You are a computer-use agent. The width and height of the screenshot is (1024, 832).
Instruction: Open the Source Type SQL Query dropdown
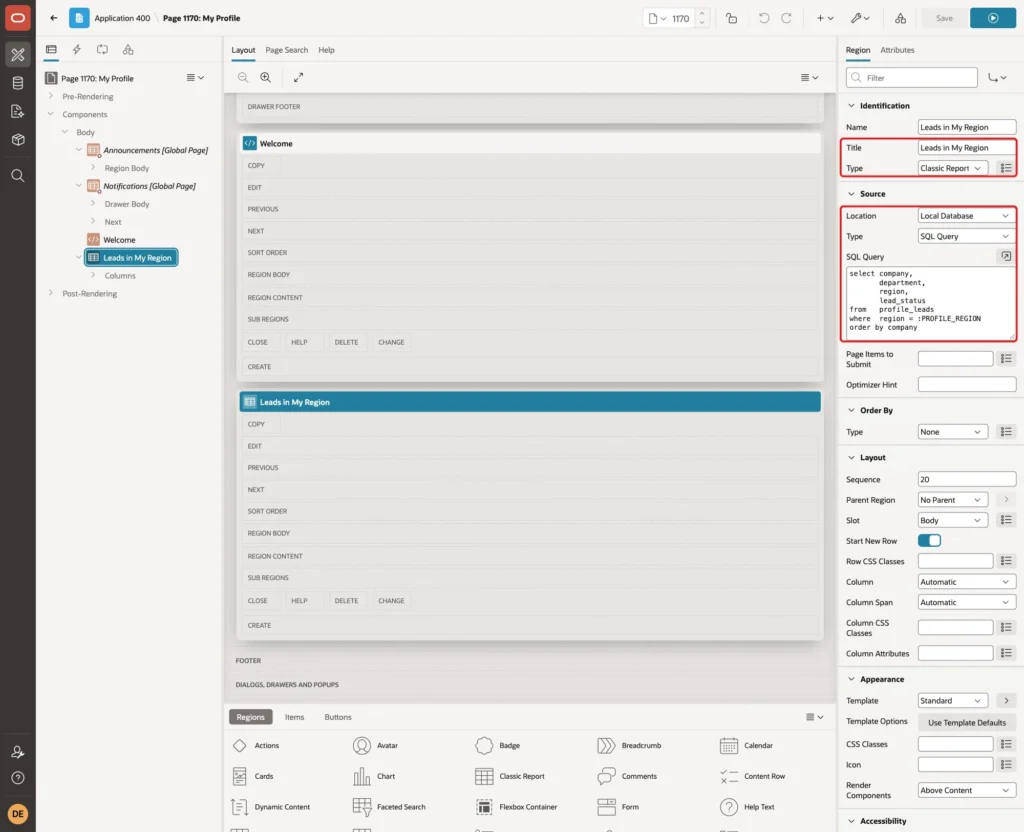967,236
